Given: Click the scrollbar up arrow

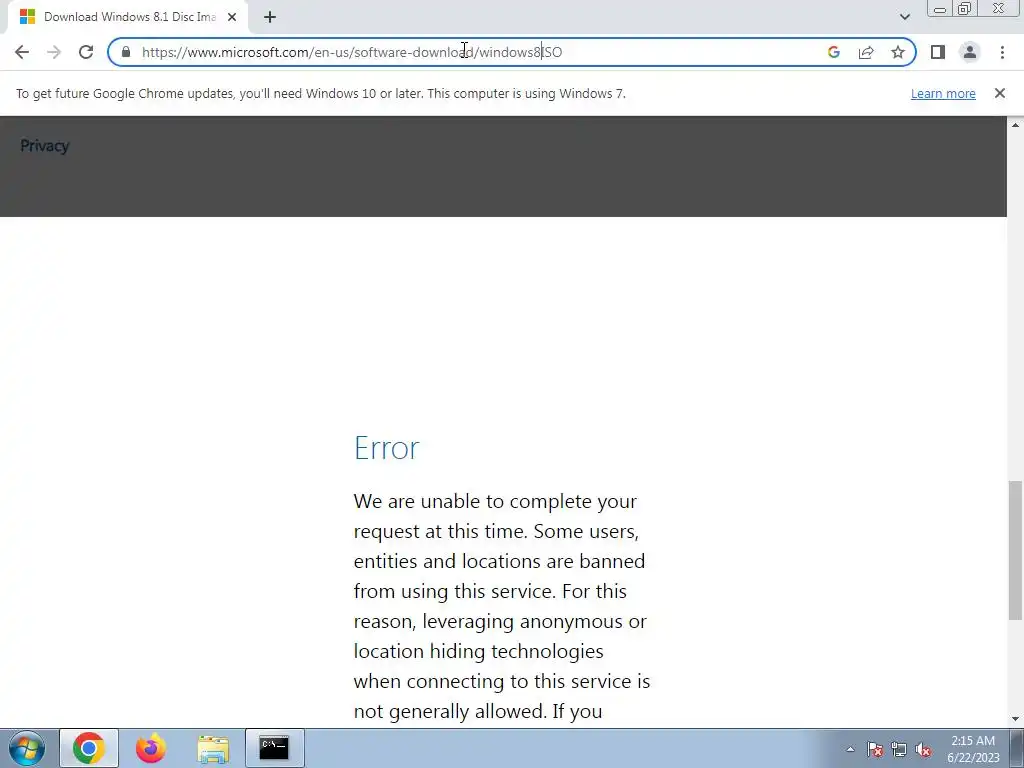Looking at the screenshot, I should 1015,125.
